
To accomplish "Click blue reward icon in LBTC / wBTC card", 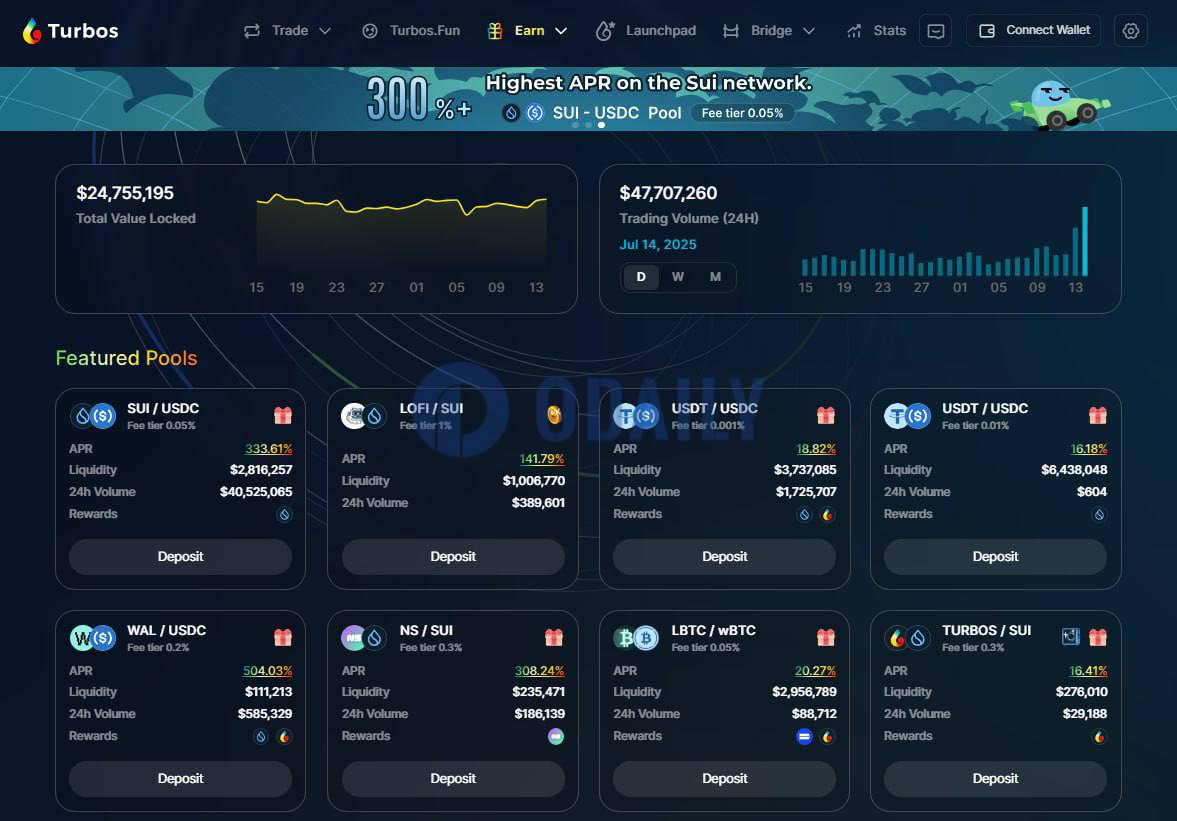I will click(x=804, y=737).
